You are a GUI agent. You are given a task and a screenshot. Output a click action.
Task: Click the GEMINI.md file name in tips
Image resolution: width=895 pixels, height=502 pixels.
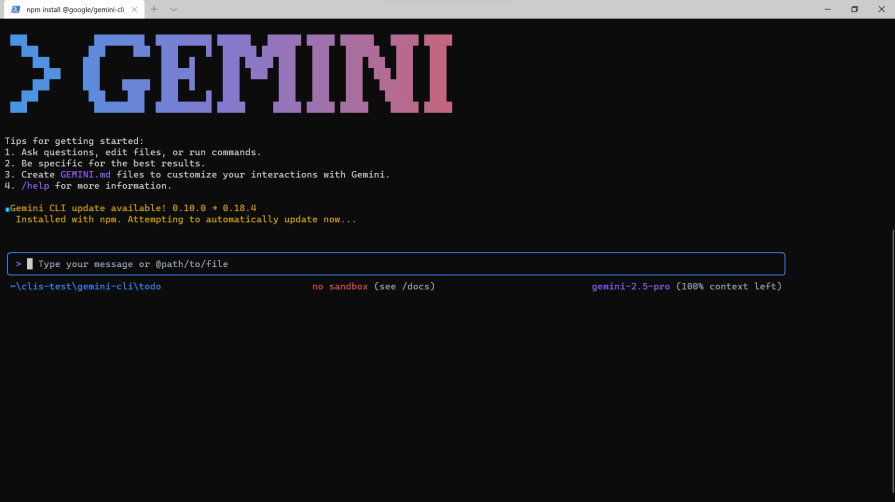84,175
